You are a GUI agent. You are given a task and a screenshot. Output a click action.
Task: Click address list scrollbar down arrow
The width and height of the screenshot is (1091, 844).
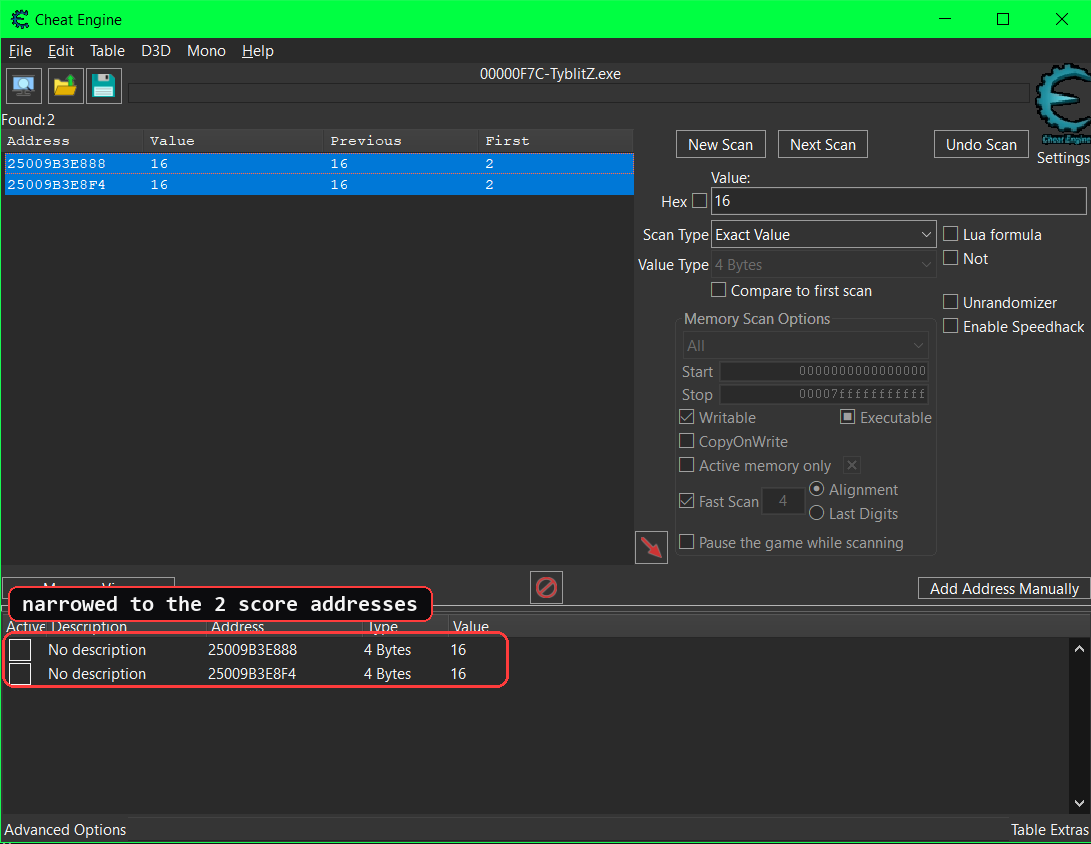[x=1079, y=803]
